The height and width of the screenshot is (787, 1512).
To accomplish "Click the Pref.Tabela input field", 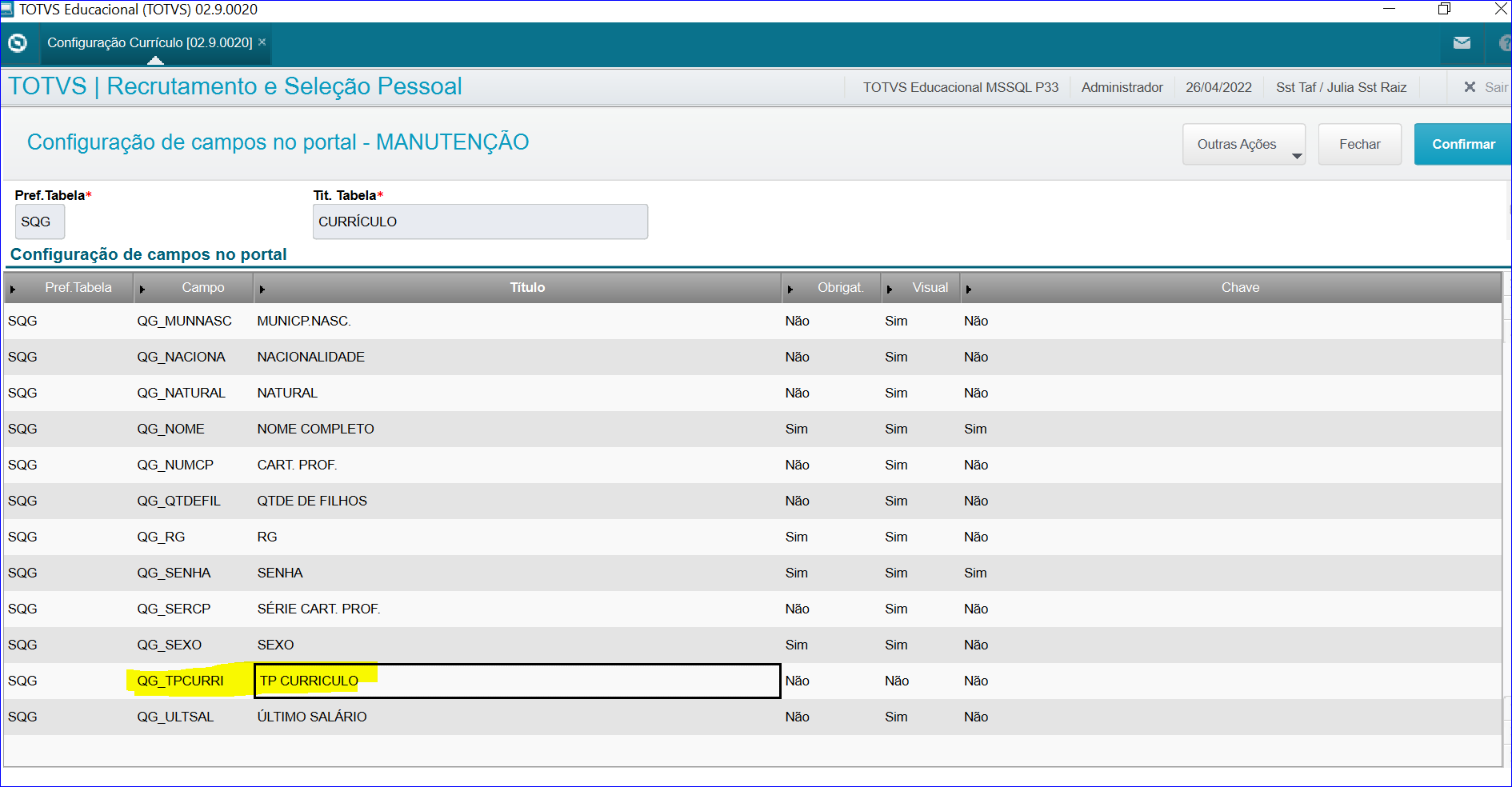I will coord(40,222).
